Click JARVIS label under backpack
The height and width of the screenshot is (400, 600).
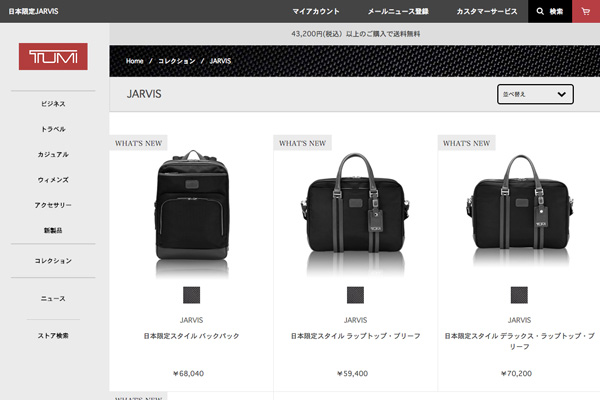(x=191, y=320)
